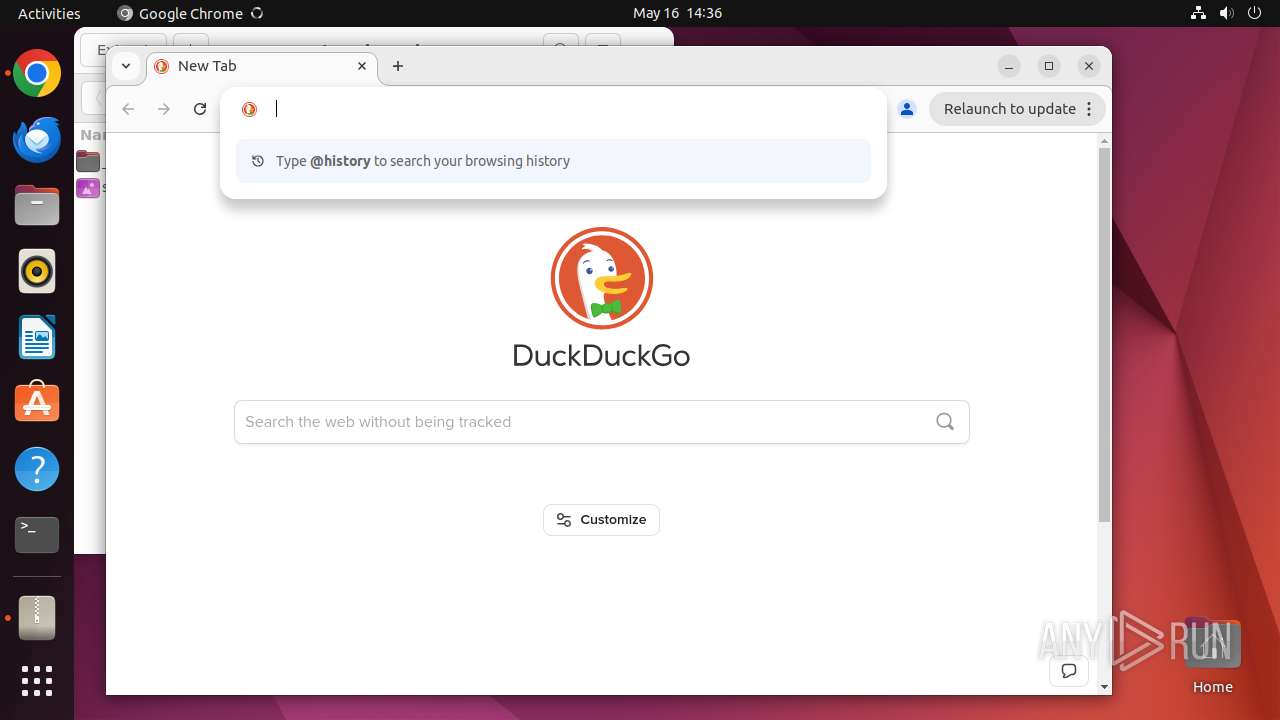Click the search magnifier icon

(x=945, y=422)
